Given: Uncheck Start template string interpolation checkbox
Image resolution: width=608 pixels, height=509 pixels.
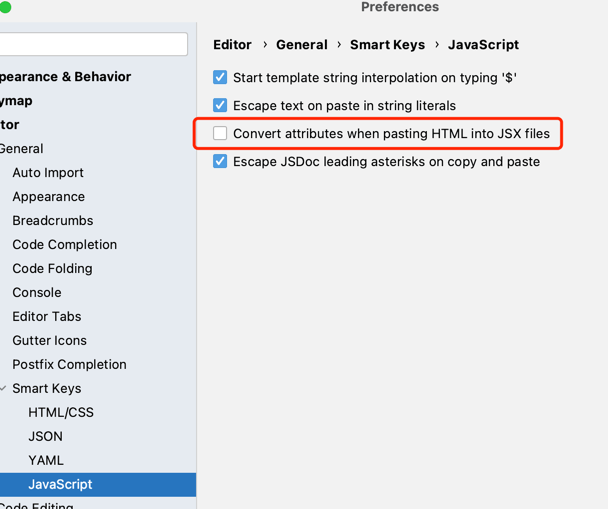Looking at the screenshot, I should [220, 77].
